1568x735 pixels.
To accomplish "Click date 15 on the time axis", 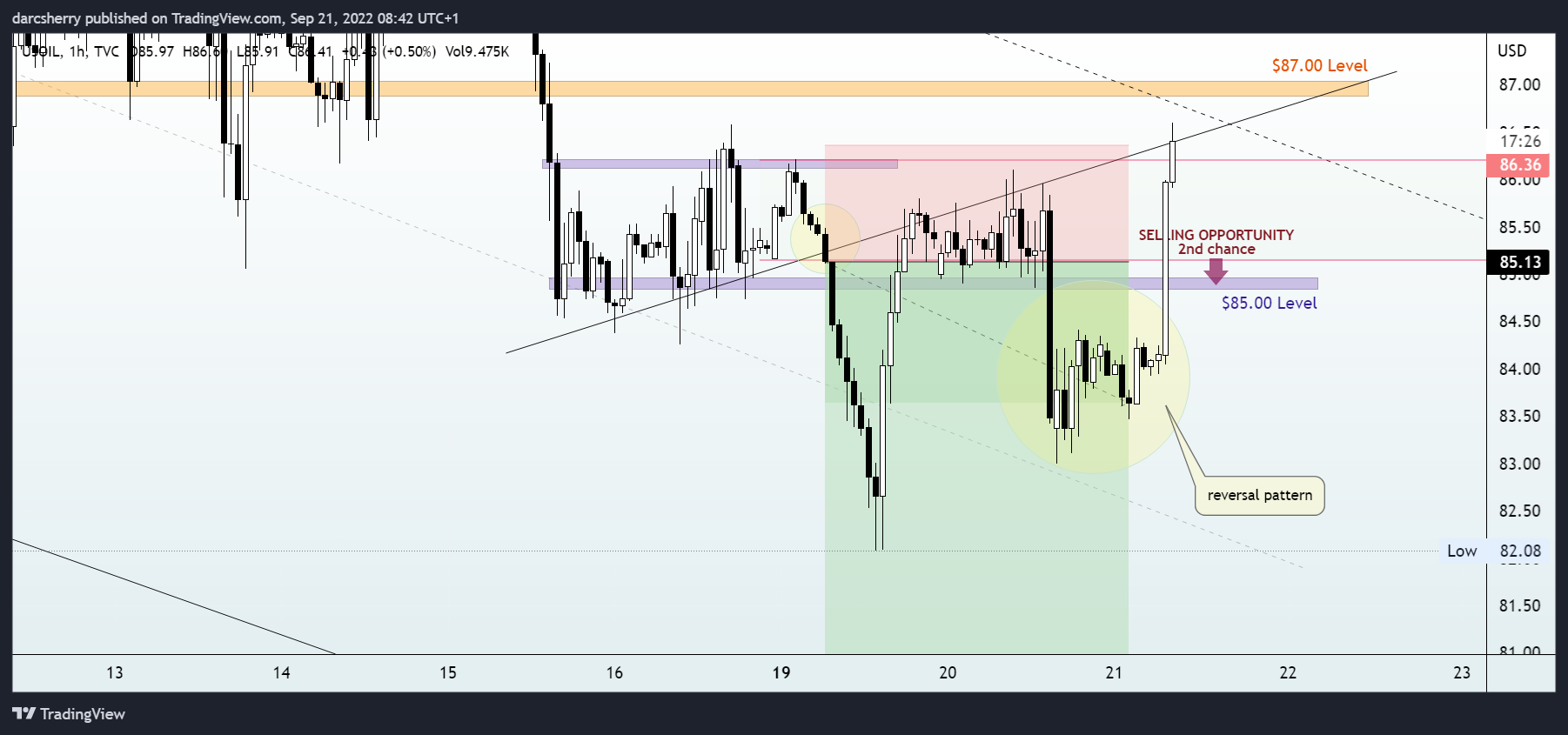I will click(x=448, y=673).
